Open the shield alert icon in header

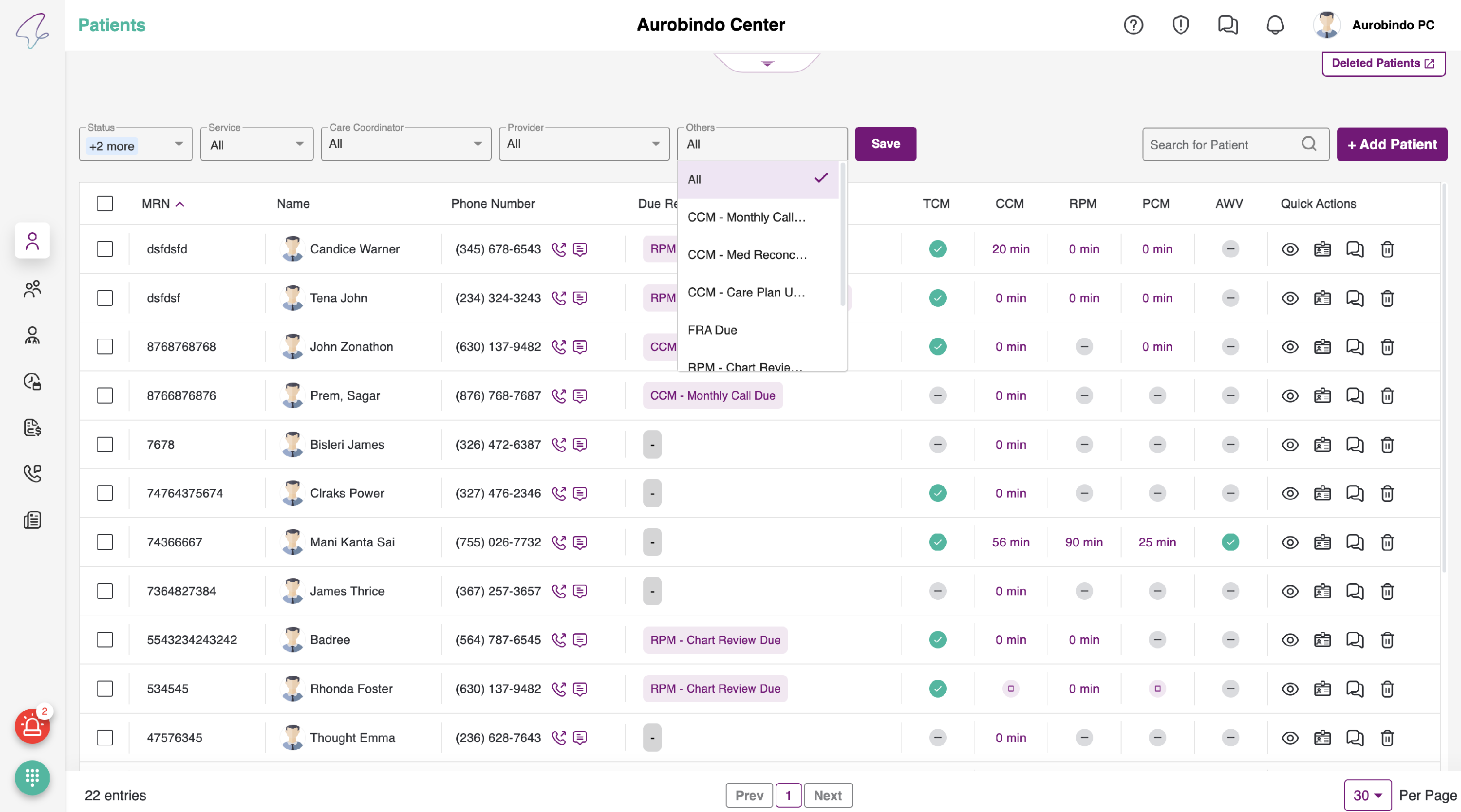[x=1180, y=25]
